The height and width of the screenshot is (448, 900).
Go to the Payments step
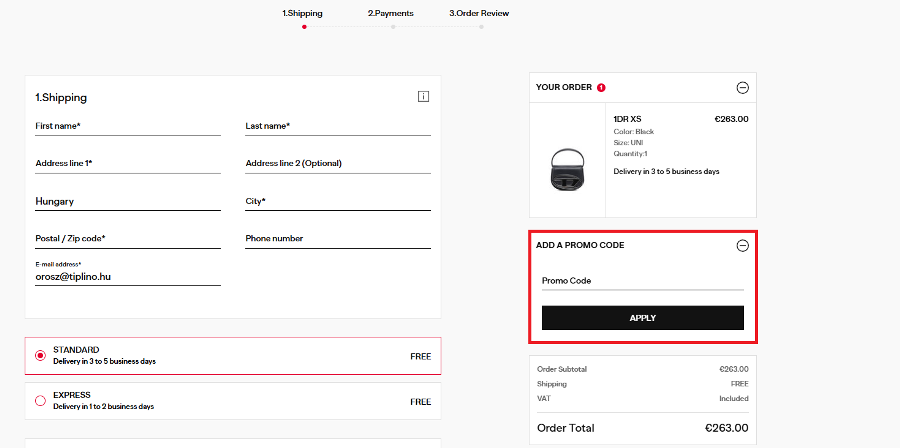390,14
